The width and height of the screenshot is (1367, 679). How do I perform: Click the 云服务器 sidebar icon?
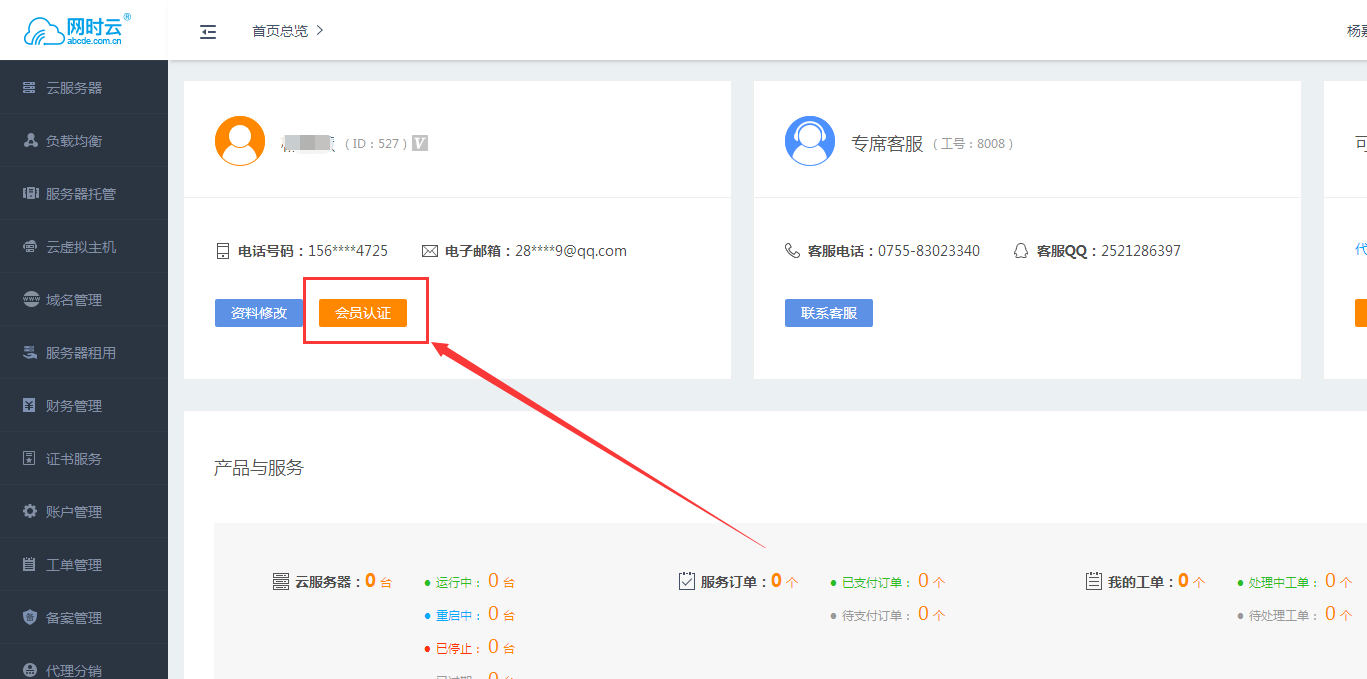tap(29, 88)
